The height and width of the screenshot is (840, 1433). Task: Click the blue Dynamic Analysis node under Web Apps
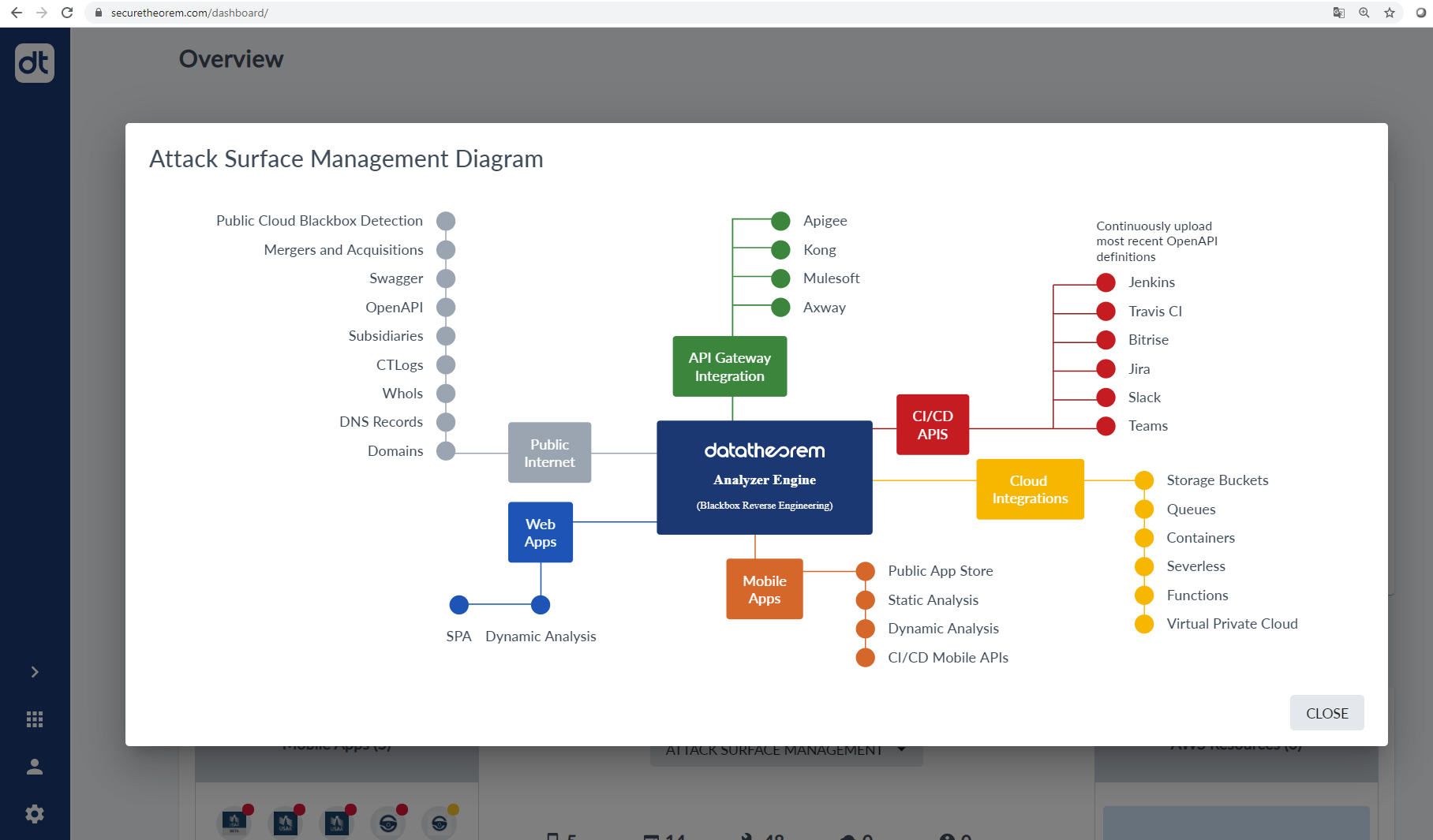[x=541, y=605]
